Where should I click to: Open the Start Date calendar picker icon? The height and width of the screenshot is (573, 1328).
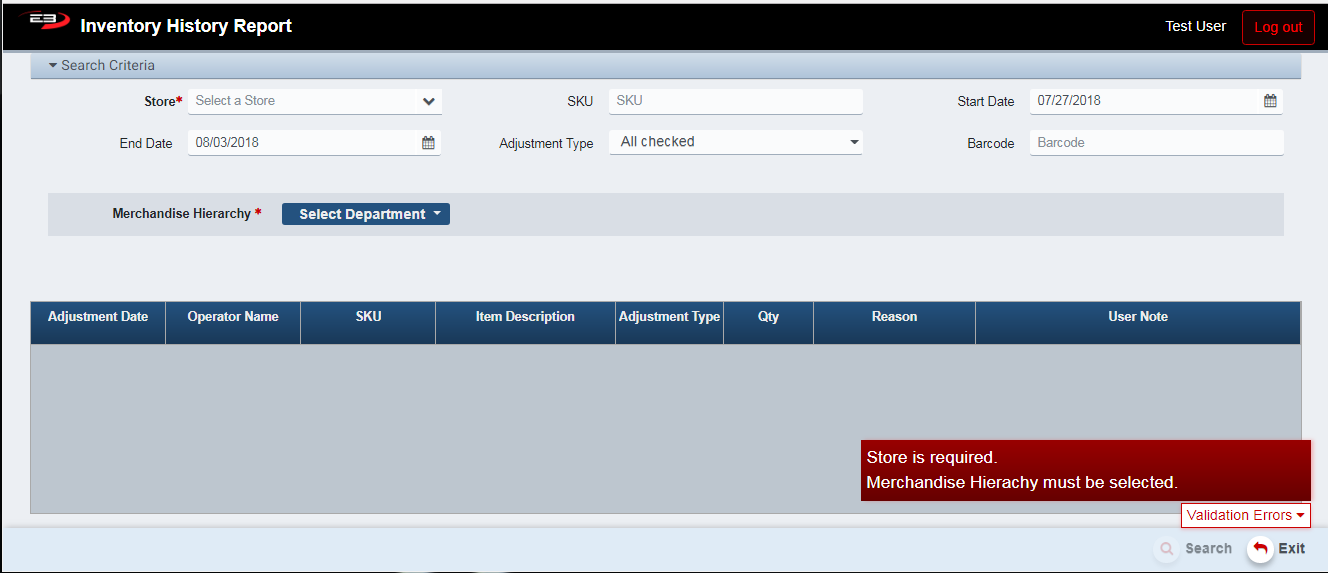(1270, 101)
